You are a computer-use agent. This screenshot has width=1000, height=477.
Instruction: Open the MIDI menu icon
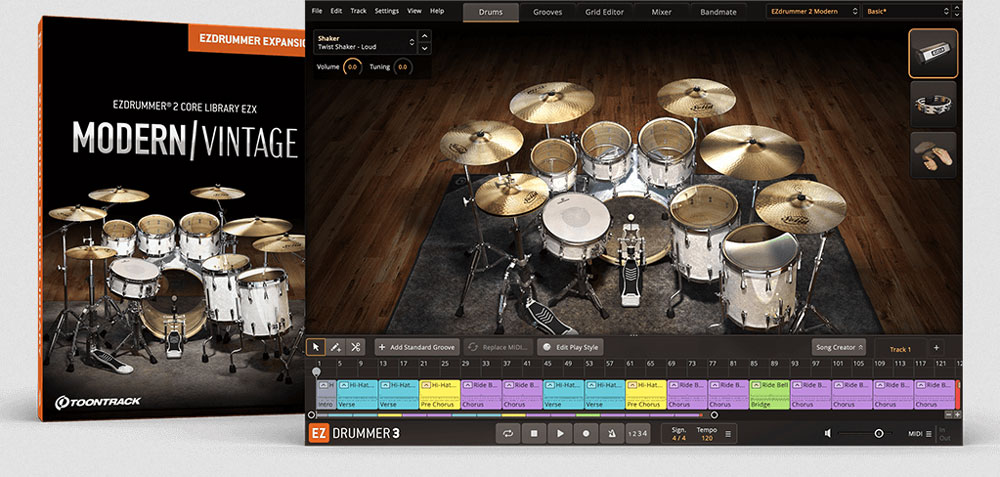[x=929, y=434]
